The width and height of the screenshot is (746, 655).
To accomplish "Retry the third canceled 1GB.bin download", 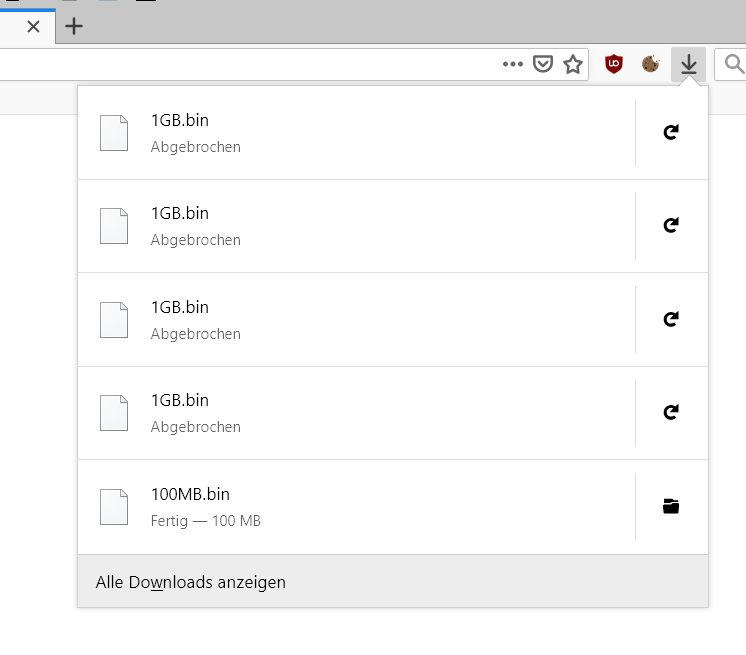I will tap(672, 319).
